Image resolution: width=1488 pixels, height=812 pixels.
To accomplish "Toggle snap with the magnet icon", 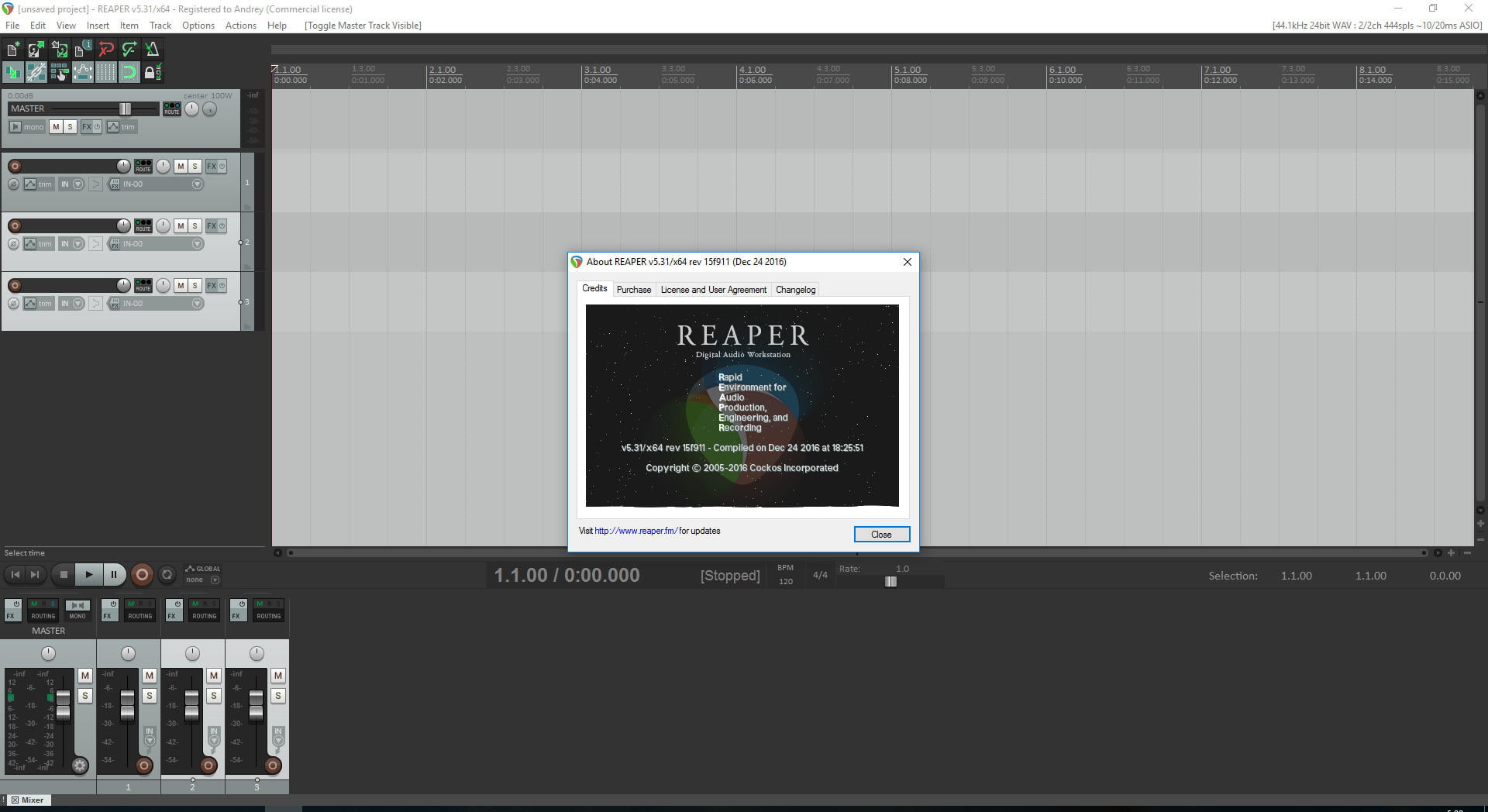I will tap(129, 73).
